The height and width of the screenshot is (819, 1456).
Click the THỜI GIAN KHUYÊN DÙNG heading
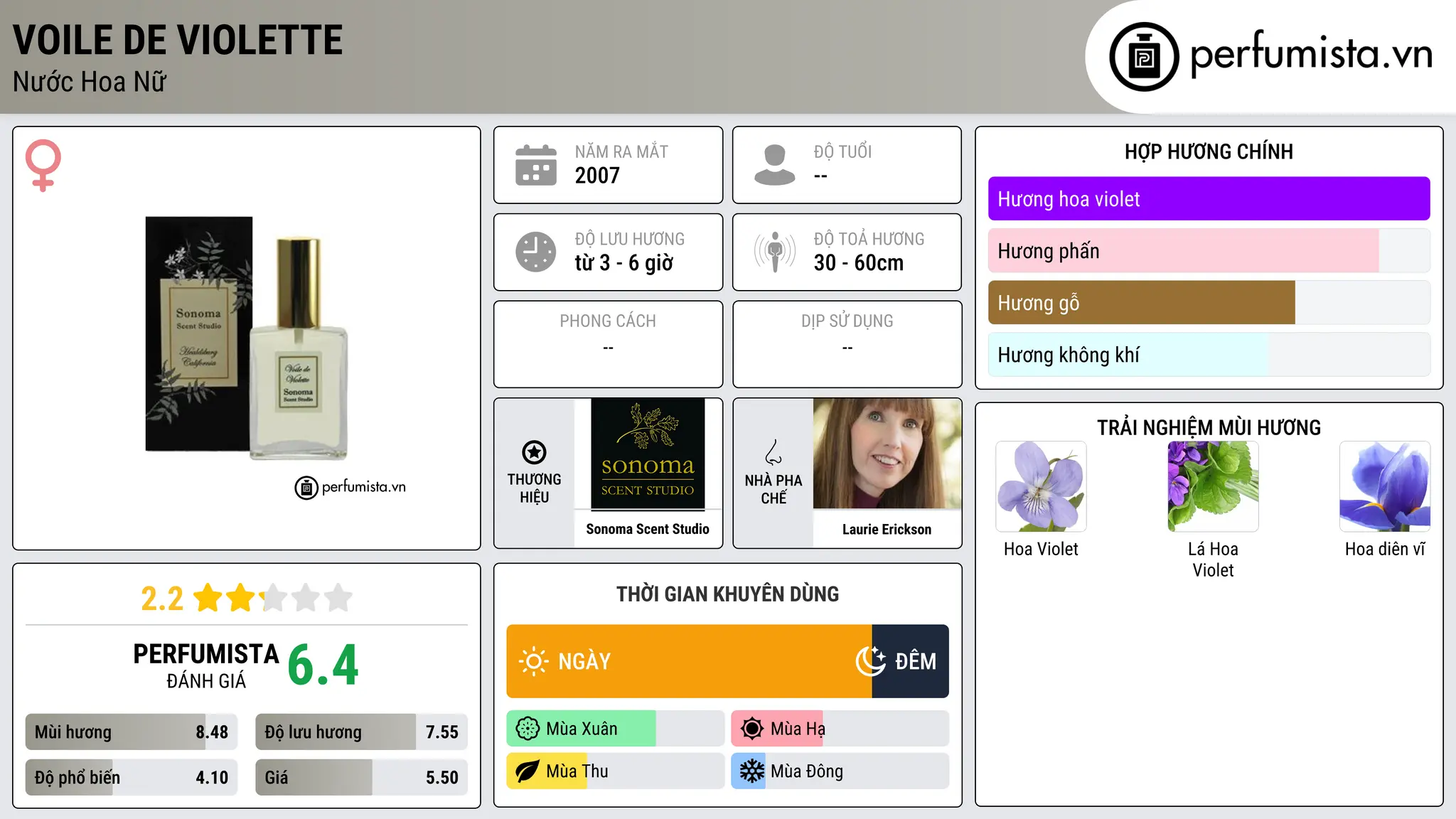pyautogui.click(x=727, y=594)
